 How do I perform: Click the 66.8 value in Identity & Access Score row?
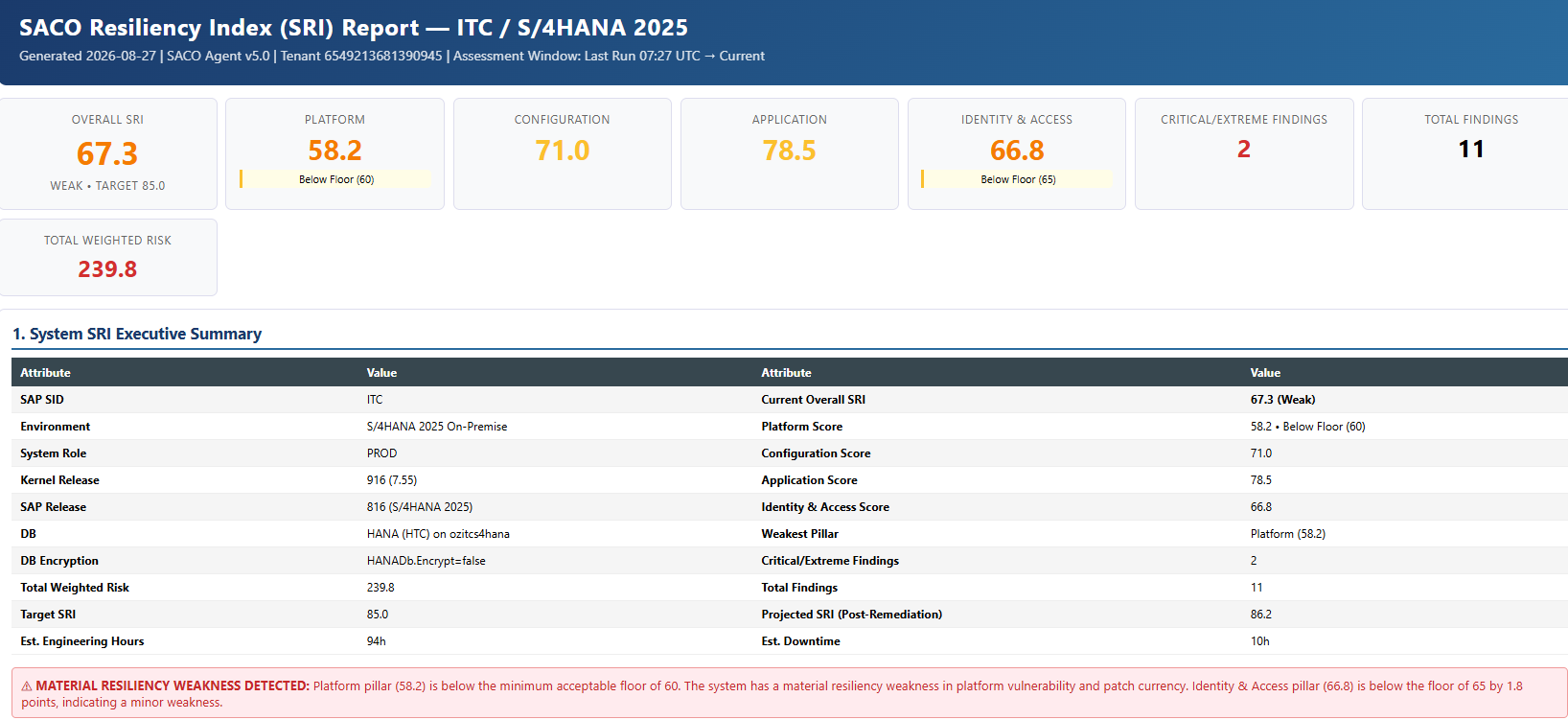coord(1261,507)
